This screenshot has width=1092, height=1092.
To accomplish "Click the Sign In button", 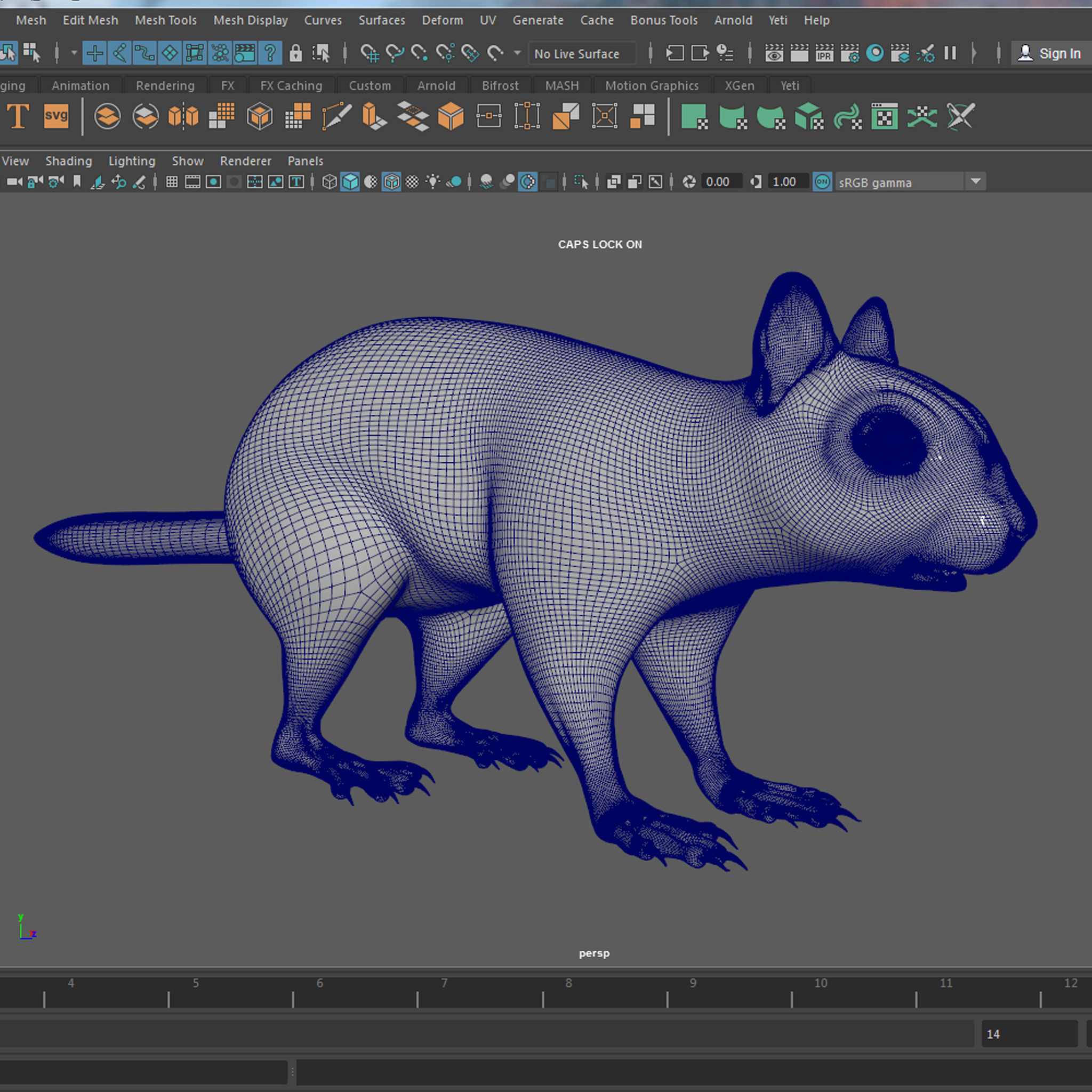I will (1051, 54).
